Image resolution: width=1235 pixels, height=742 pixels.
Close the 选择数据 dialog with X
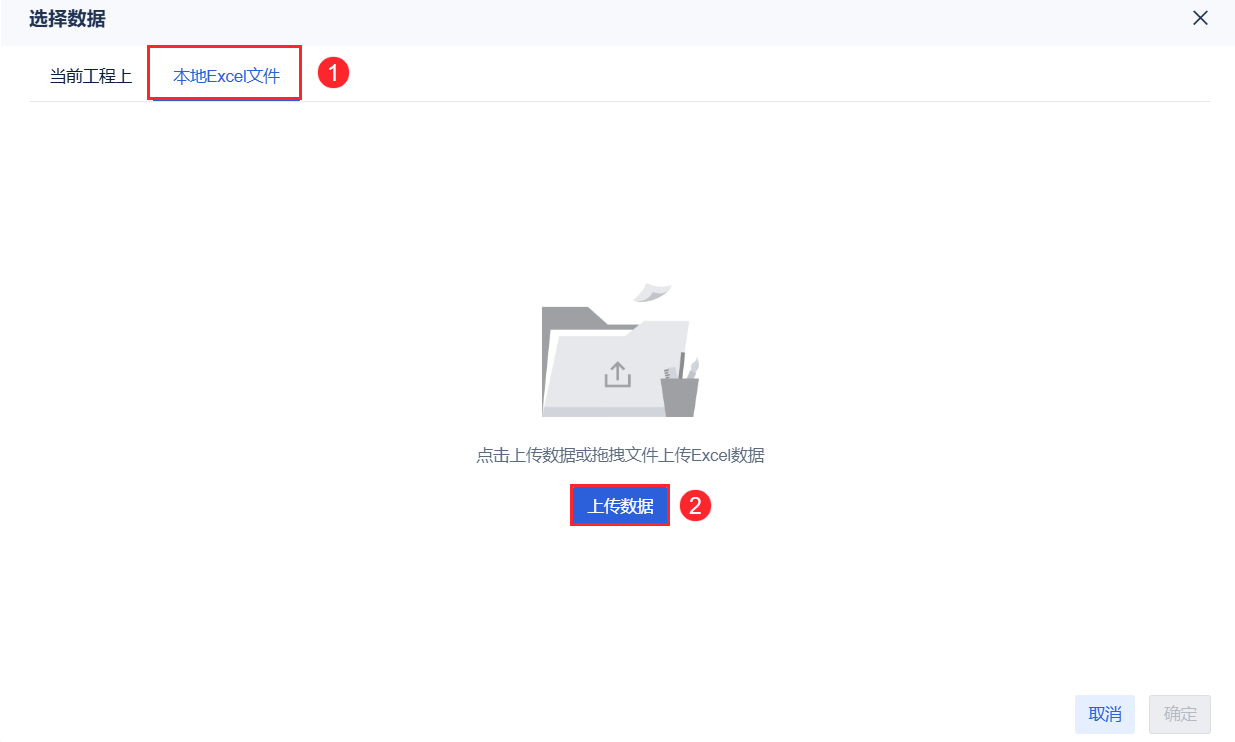pyautogui.click(x=1200, y=17)
